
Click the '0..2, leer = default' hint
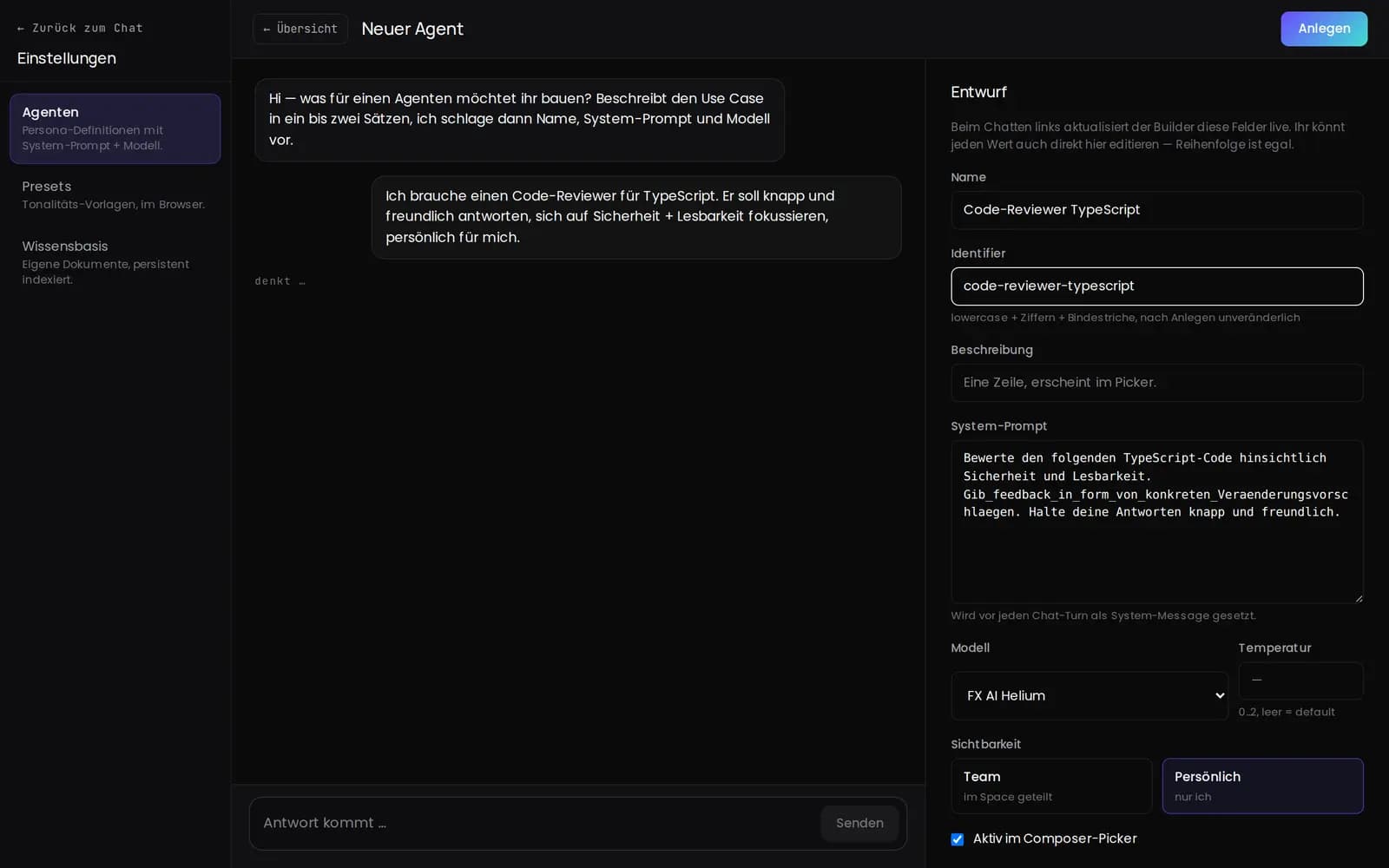(x=1287, y=712)
